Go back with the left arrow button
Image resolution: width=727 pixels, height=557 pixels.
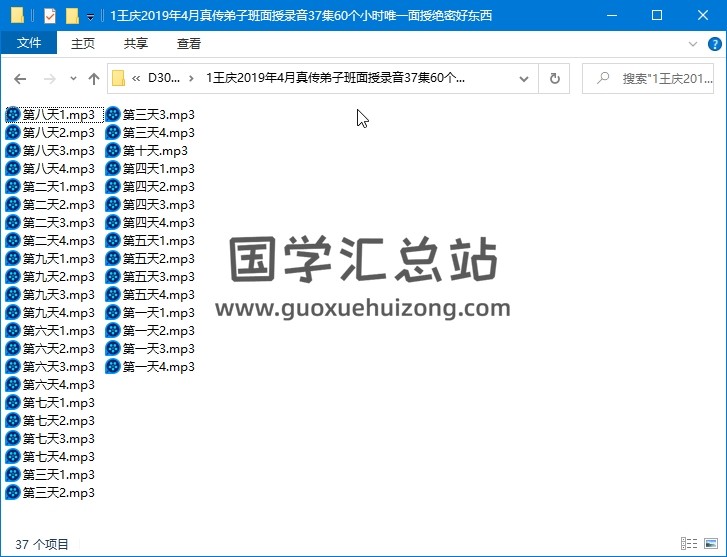pos(21,78)
